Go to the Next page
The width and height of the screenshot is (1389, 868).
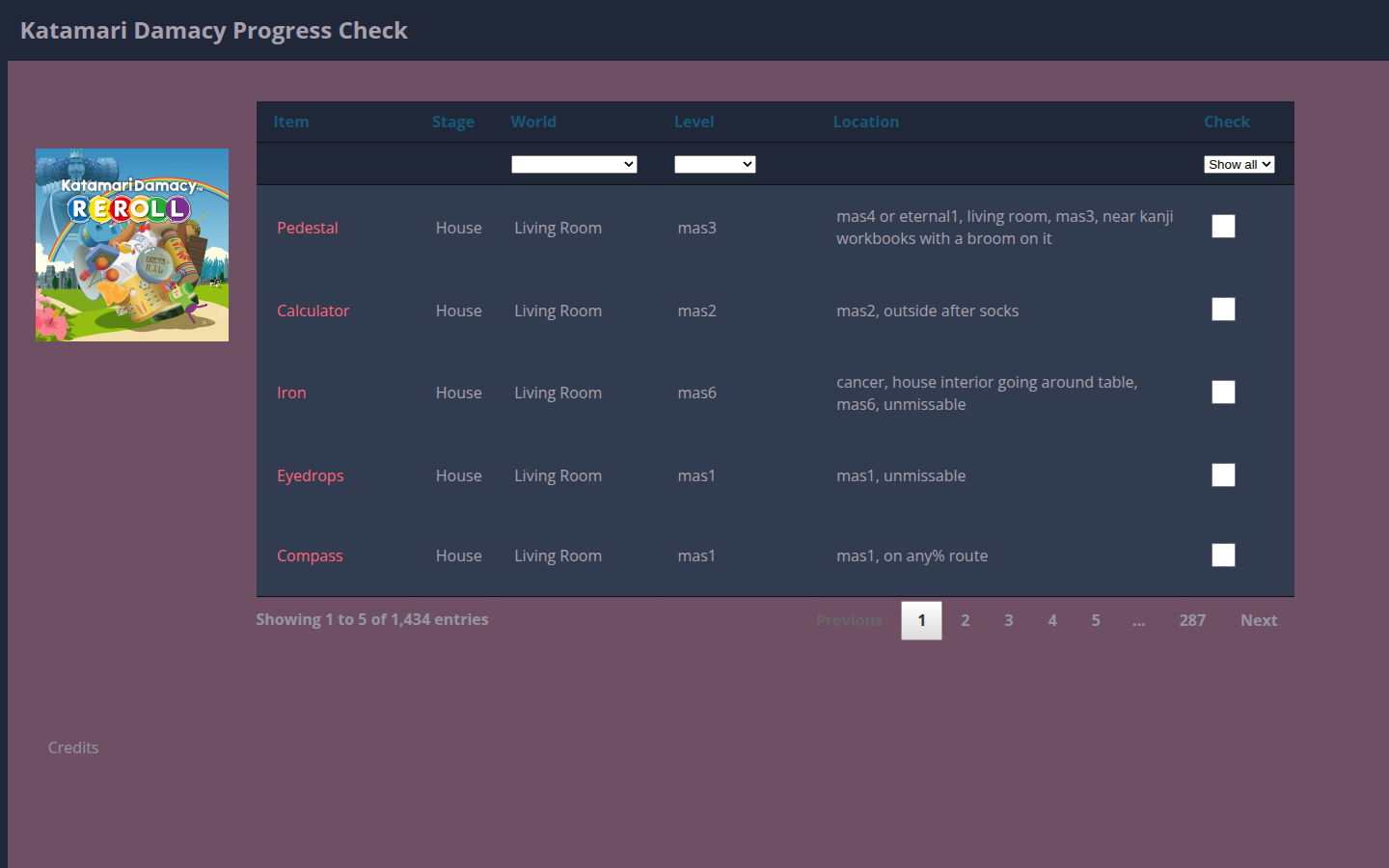[x=1259, y=620]
